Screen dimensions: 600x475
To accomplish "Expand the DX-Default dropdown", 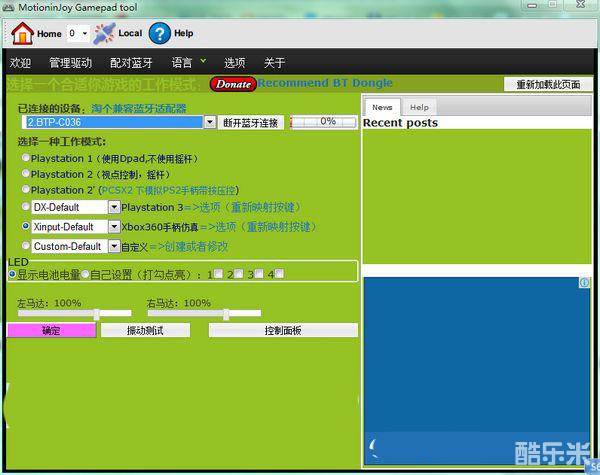I will [114, 207].
